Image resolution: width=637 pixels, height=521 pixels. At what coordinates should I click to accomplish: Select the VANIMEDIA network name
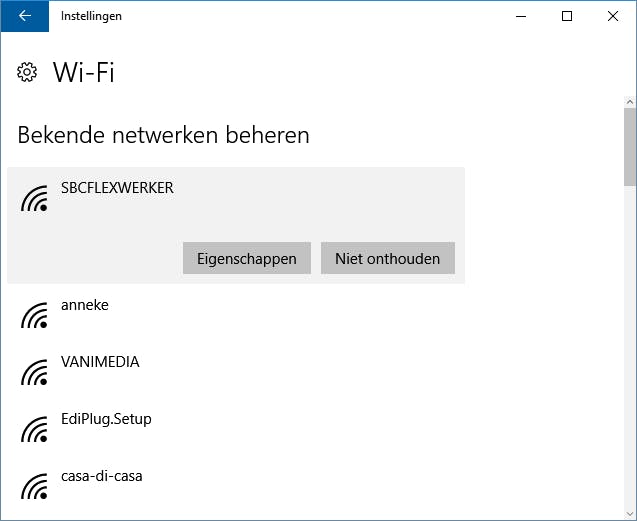click(x=100, y=362)
